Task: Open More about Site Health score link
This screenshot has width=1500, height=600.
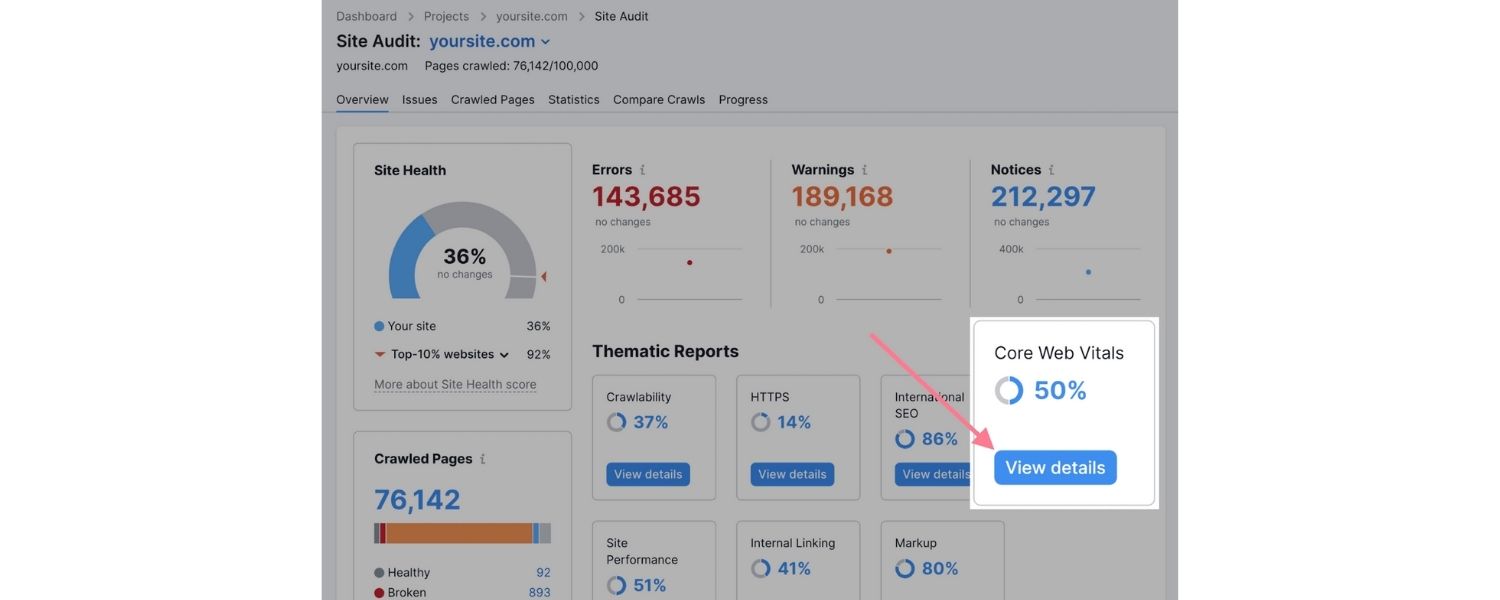Action: pyautogui.click(x=455, y=384)
